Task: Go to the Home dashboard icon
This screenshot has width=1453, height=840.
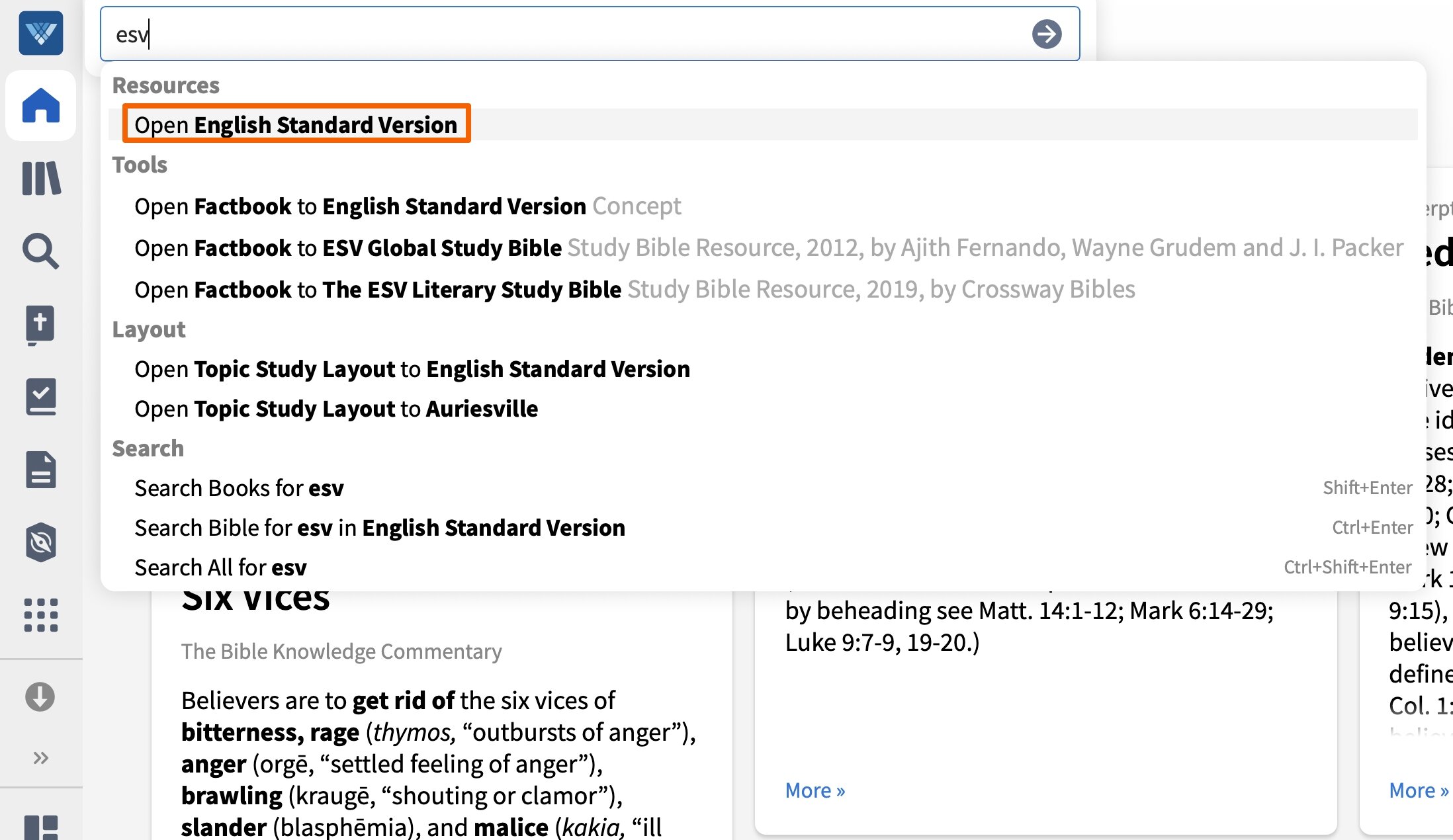Action: pos(41,106)
